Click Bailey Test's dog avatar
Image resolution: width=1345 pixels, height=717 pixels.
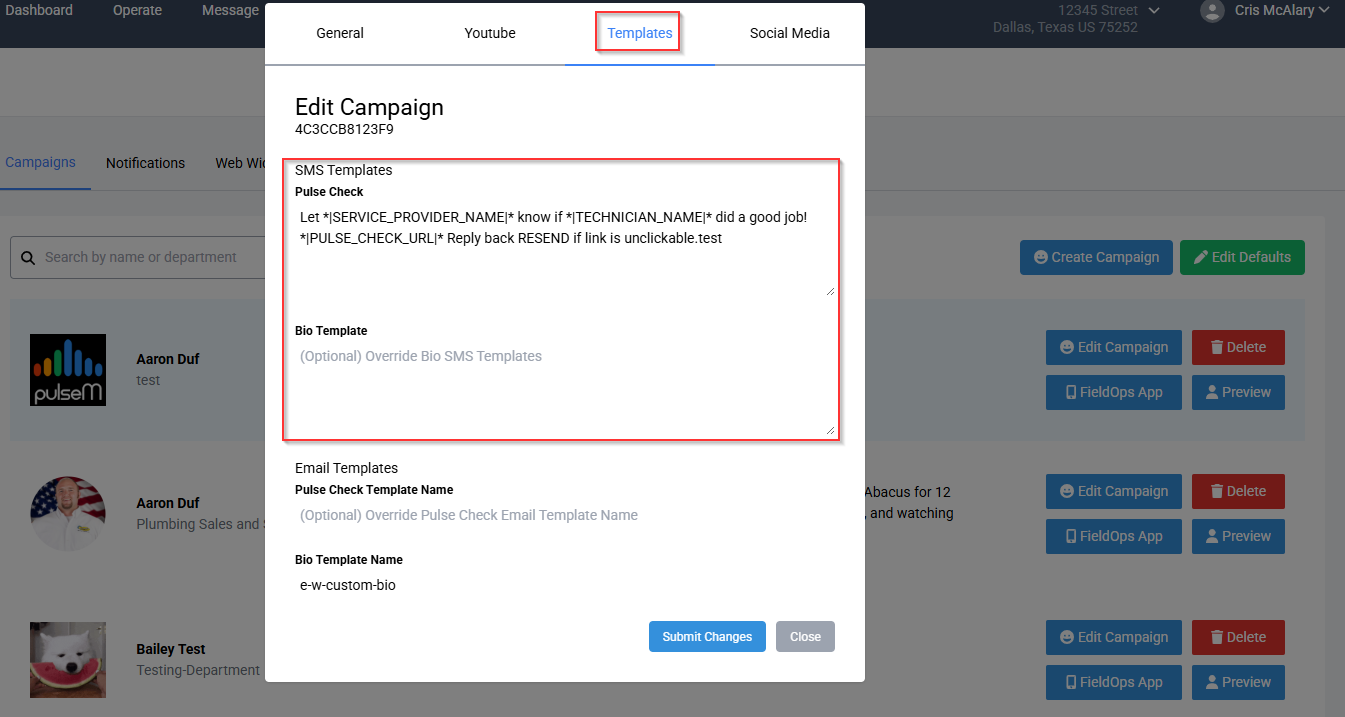pos(68,659)
